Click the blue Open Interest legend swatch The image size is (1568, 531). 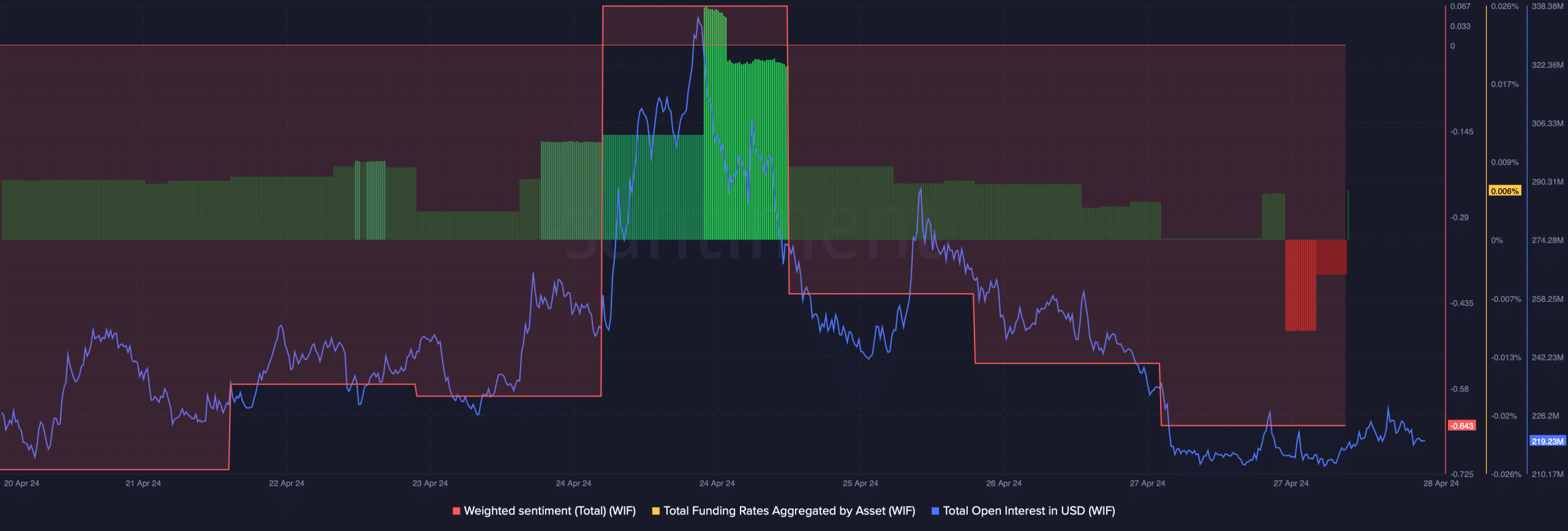tap(935, 511)
